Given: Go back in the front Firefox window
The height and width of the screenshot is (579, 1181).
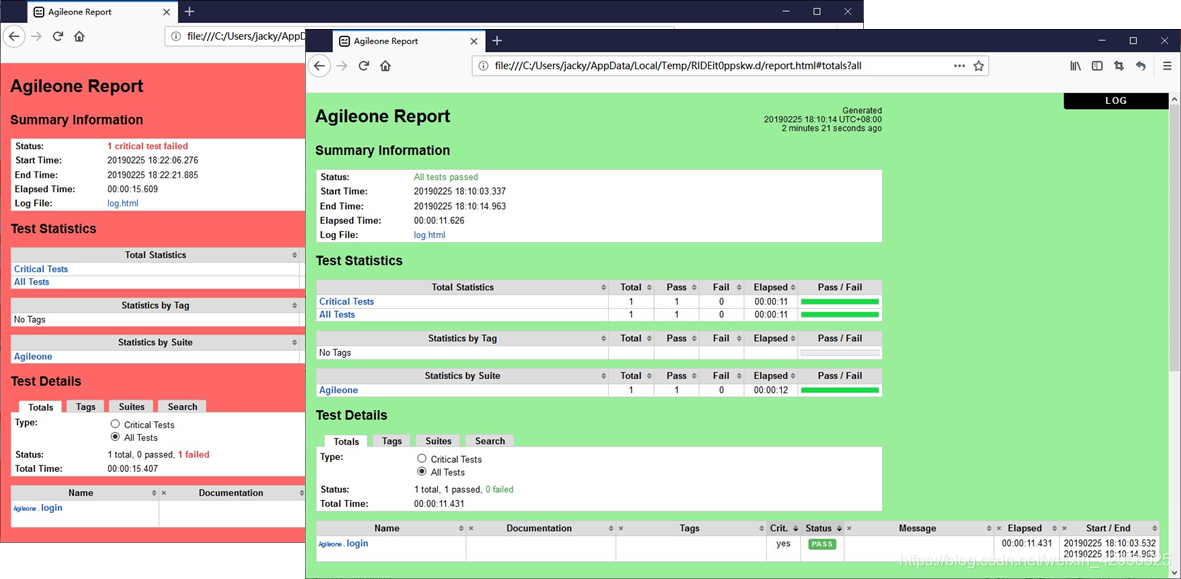Looking at the screenshot, I should coord(319,66).
